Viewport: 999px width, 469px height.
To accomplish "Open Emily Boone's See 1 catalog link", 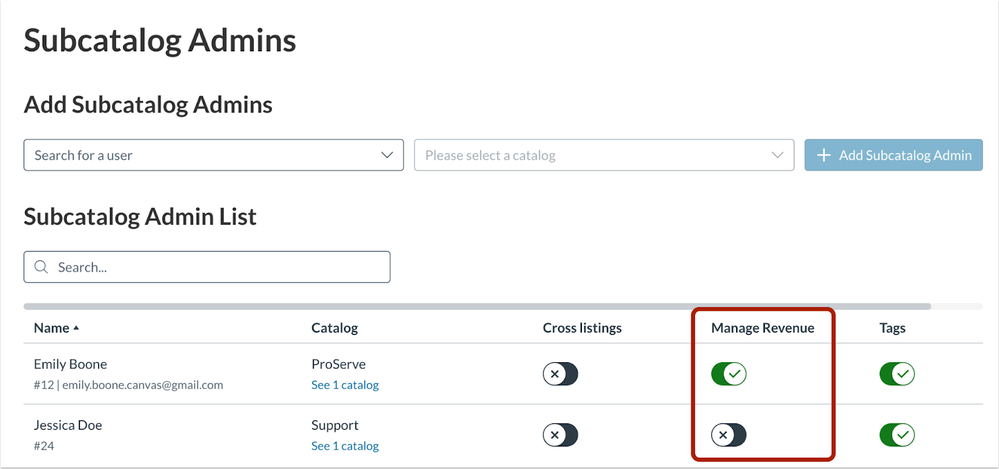I will tap(345, 385).
